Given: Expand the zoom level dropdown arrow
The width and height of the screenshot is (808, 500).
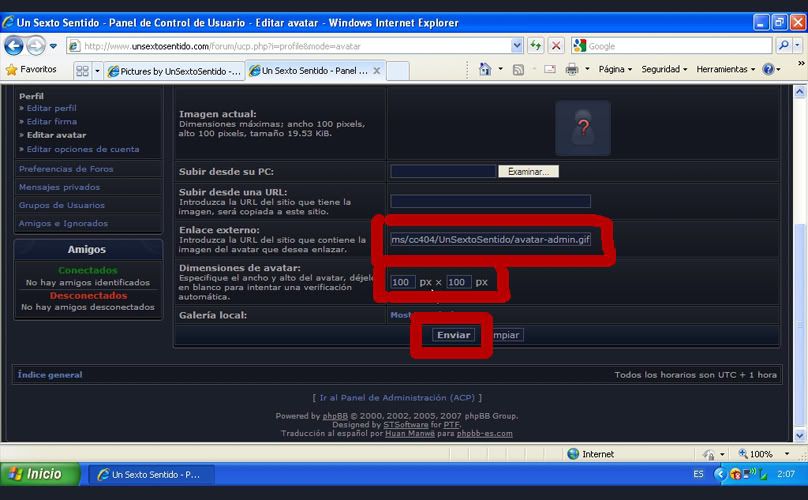Looking at the screenshot, I should (787, 454).
